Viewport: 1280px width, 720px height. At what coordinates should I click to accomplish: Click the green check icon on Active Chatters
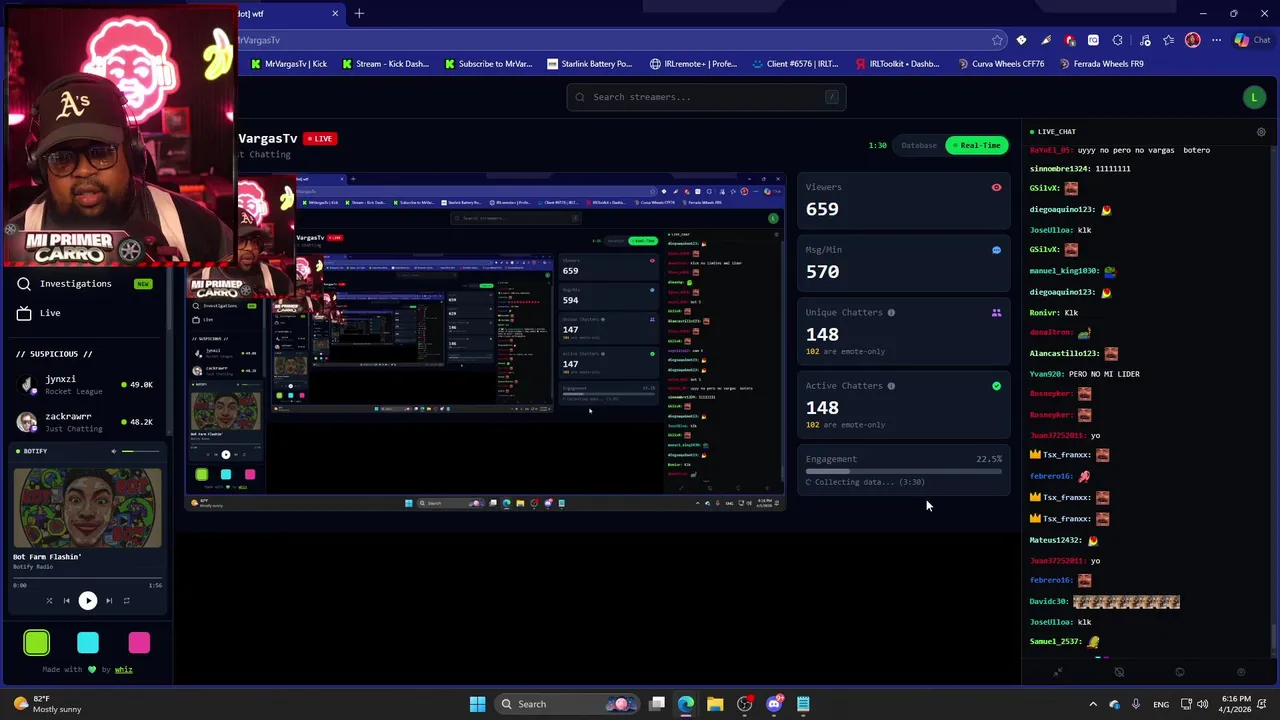coord(996,386)
